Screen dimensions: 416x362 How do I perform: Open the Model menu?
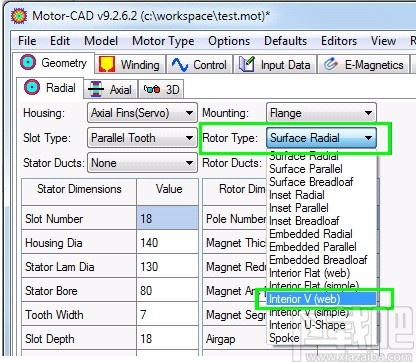(101, 41)
